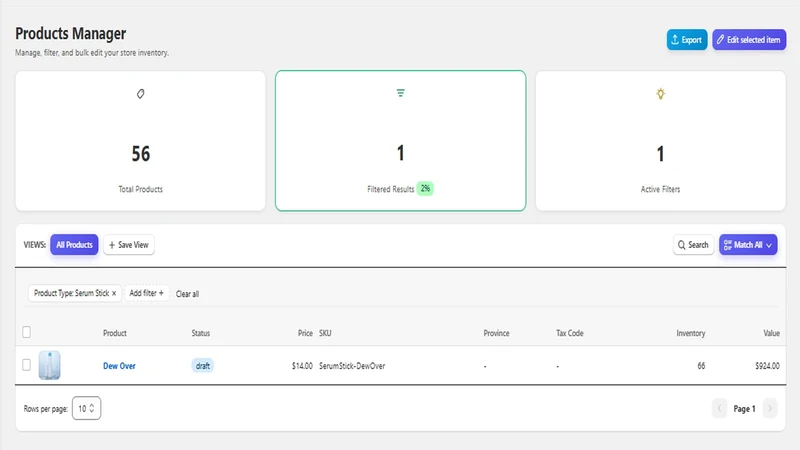Click the Total Products card
This screenshot has width=800, height=450.
coord(140,141)
